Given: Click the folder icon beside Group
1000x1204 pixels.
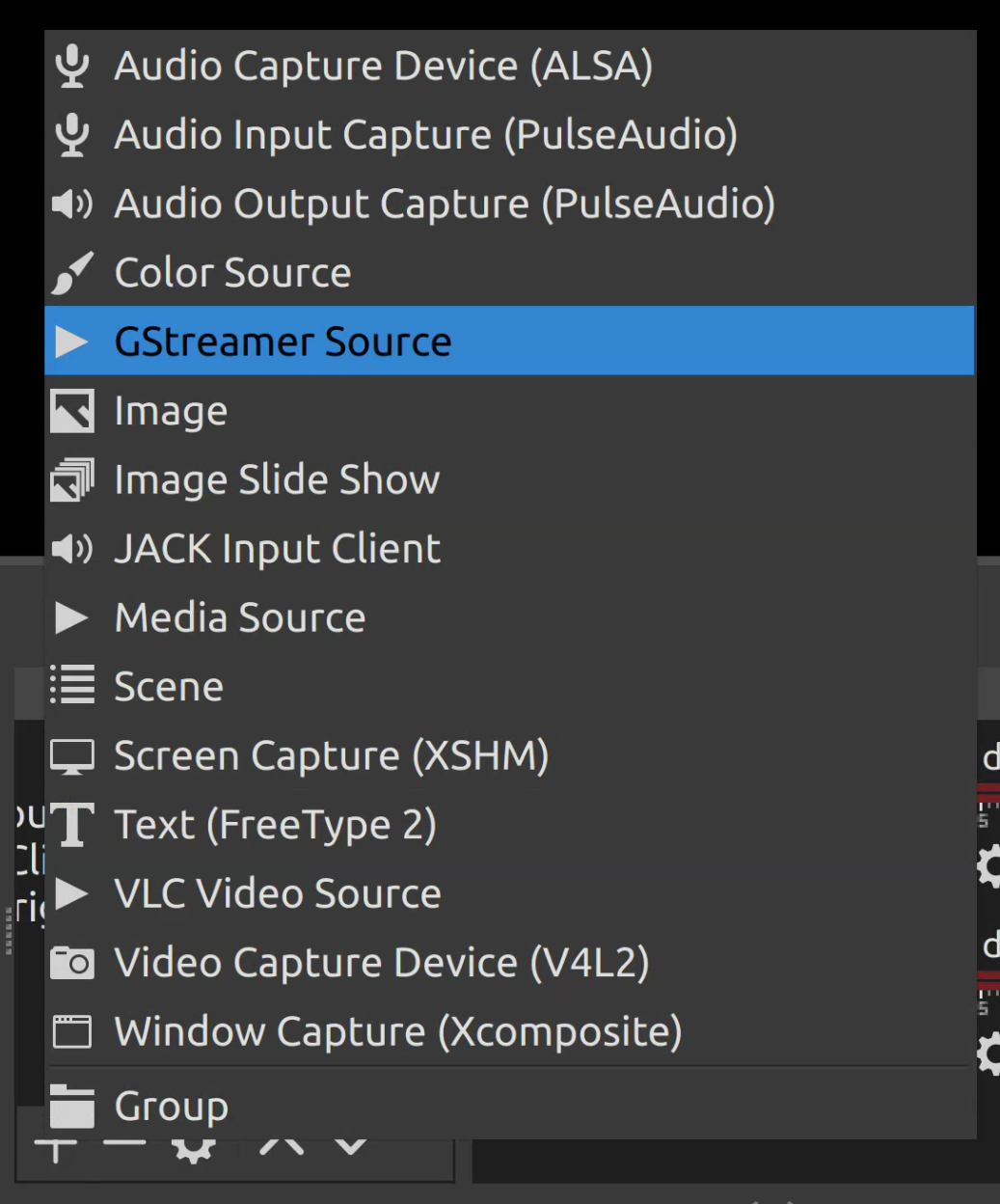Looking at the screenshot, I should (71, 1107).
